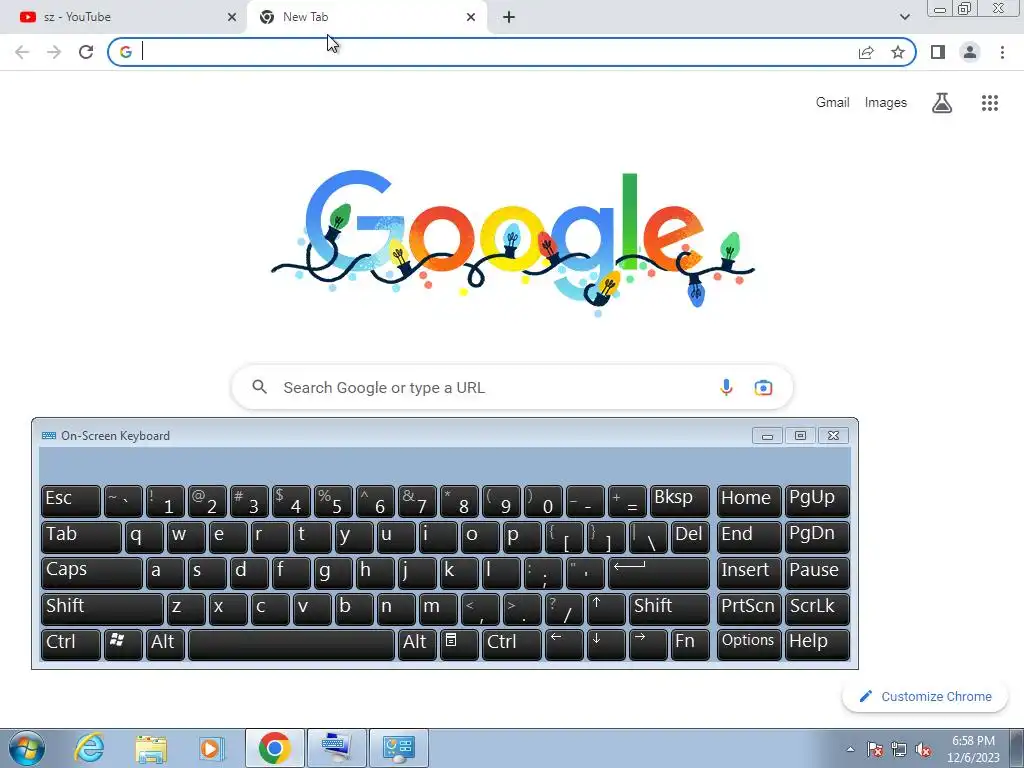
Task: Open a new tab with the plus button
Action: point(509,17)
